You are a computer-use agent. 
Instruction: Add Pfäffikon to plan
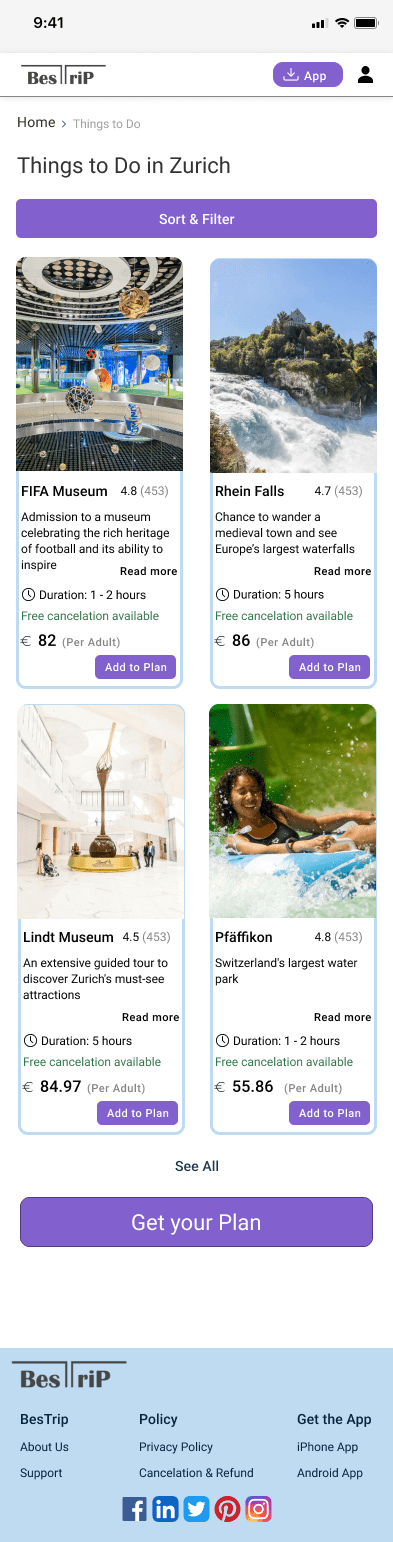330,1113
